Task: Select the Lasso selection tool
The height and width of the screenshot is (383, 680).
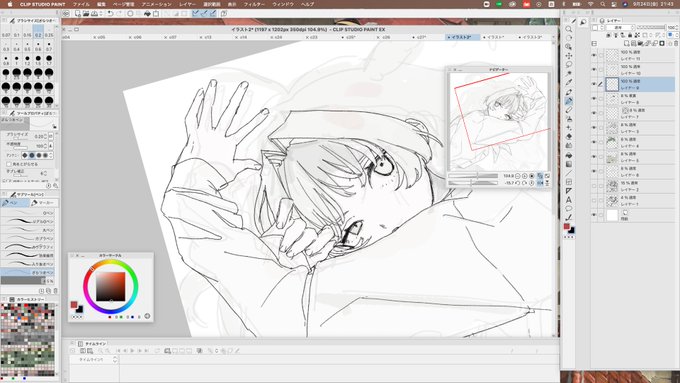Action: point(569,65)
